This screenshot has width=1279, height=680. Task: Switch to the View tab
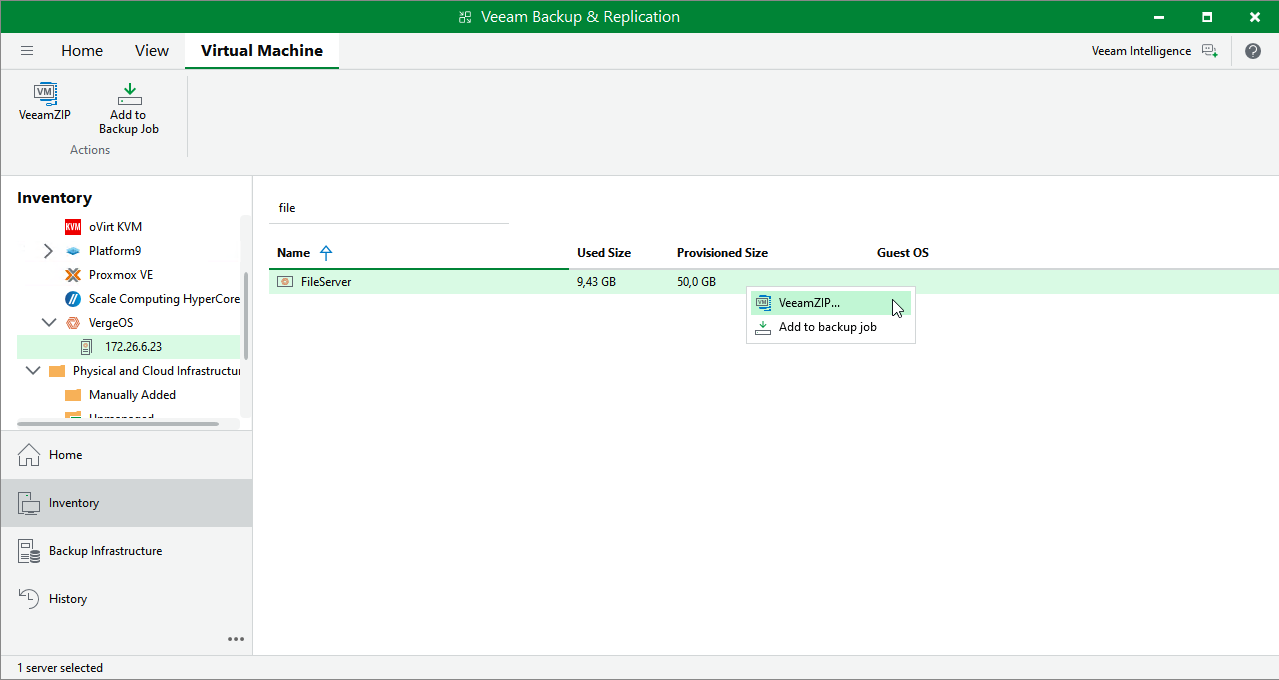click(x=152, y=50)
